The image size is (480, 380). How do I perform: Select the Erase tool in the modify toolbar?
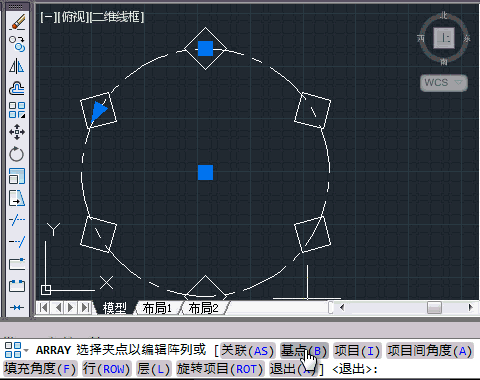click(x=17, y=22)
